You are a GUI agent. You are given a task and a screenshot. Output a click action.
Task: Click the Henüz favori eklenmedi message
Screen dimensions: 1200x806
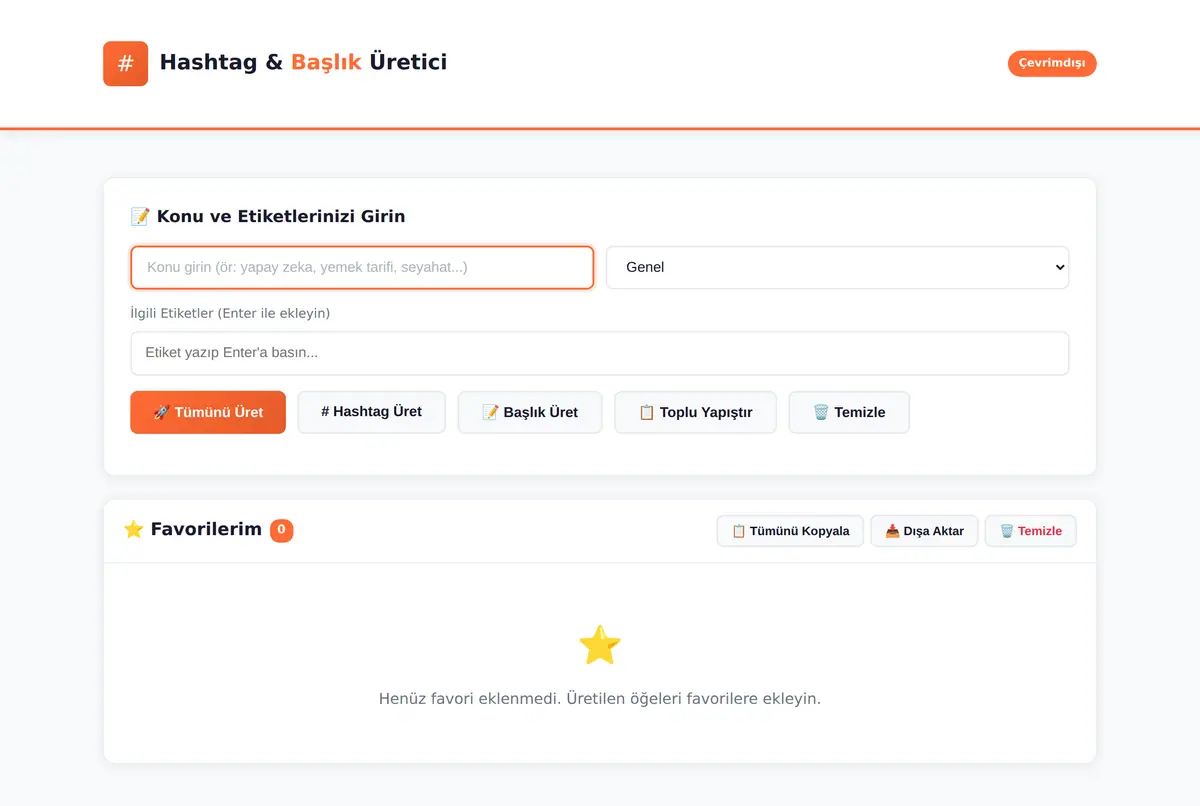pos(600,698)
